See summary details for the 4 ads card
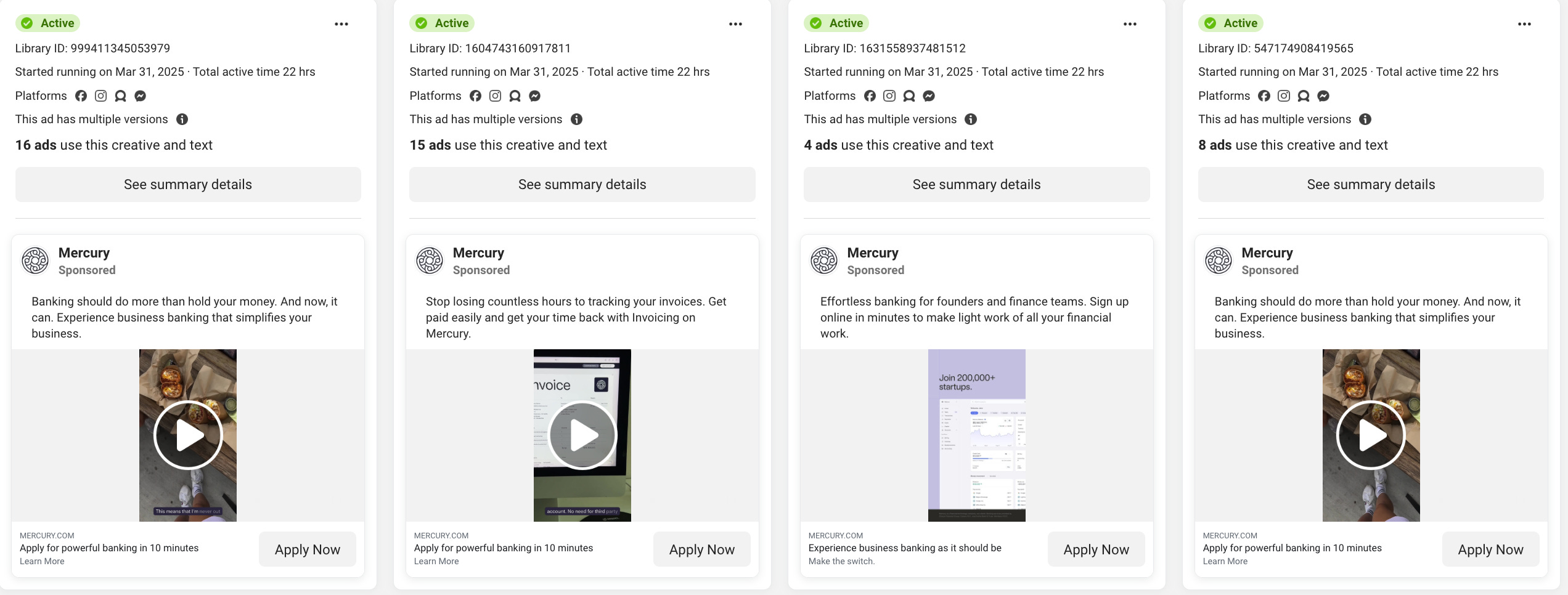This screenshot has height=595, width=1568. point(977,184)
